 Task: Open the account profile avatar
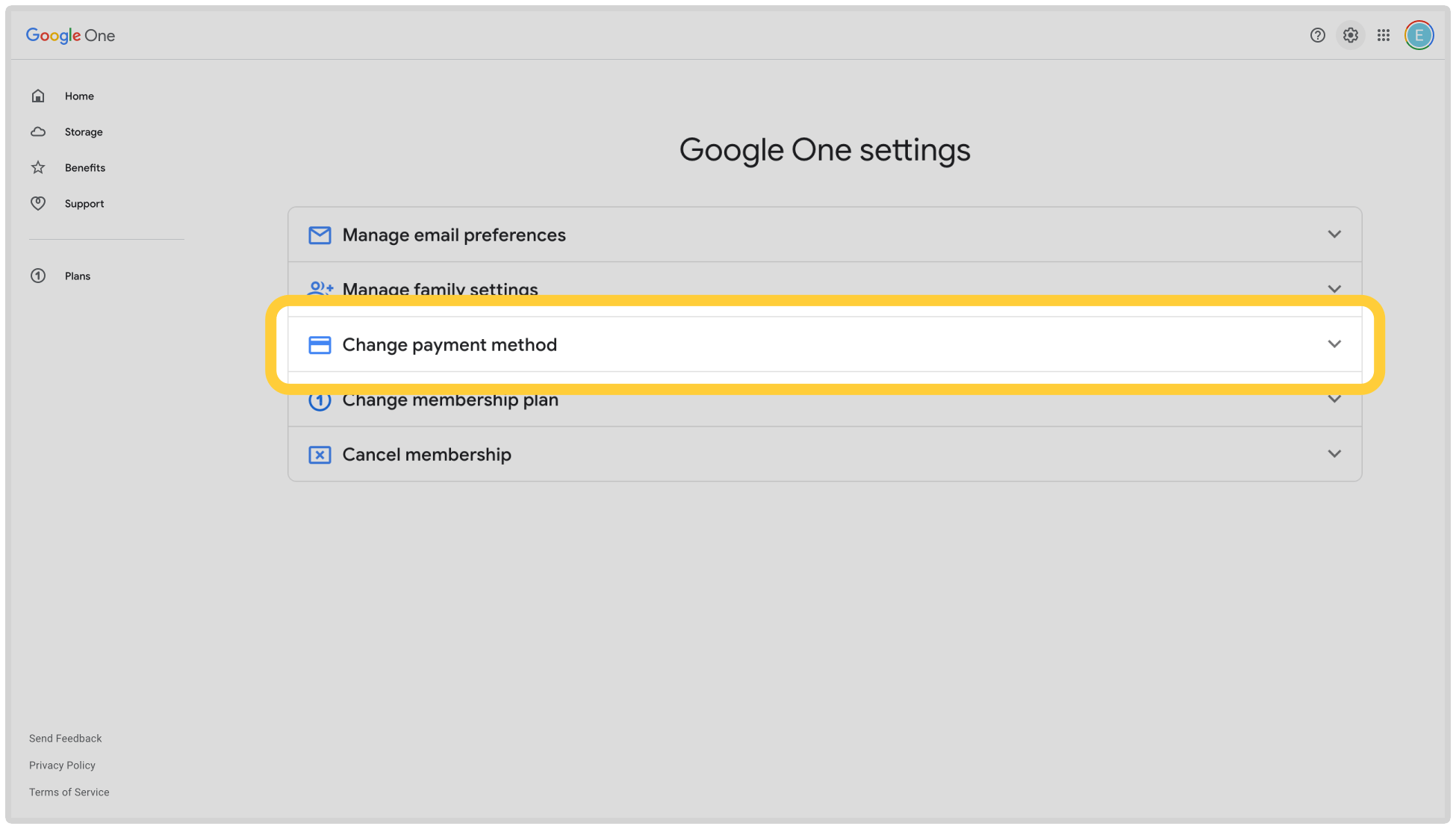point(1419,35)
